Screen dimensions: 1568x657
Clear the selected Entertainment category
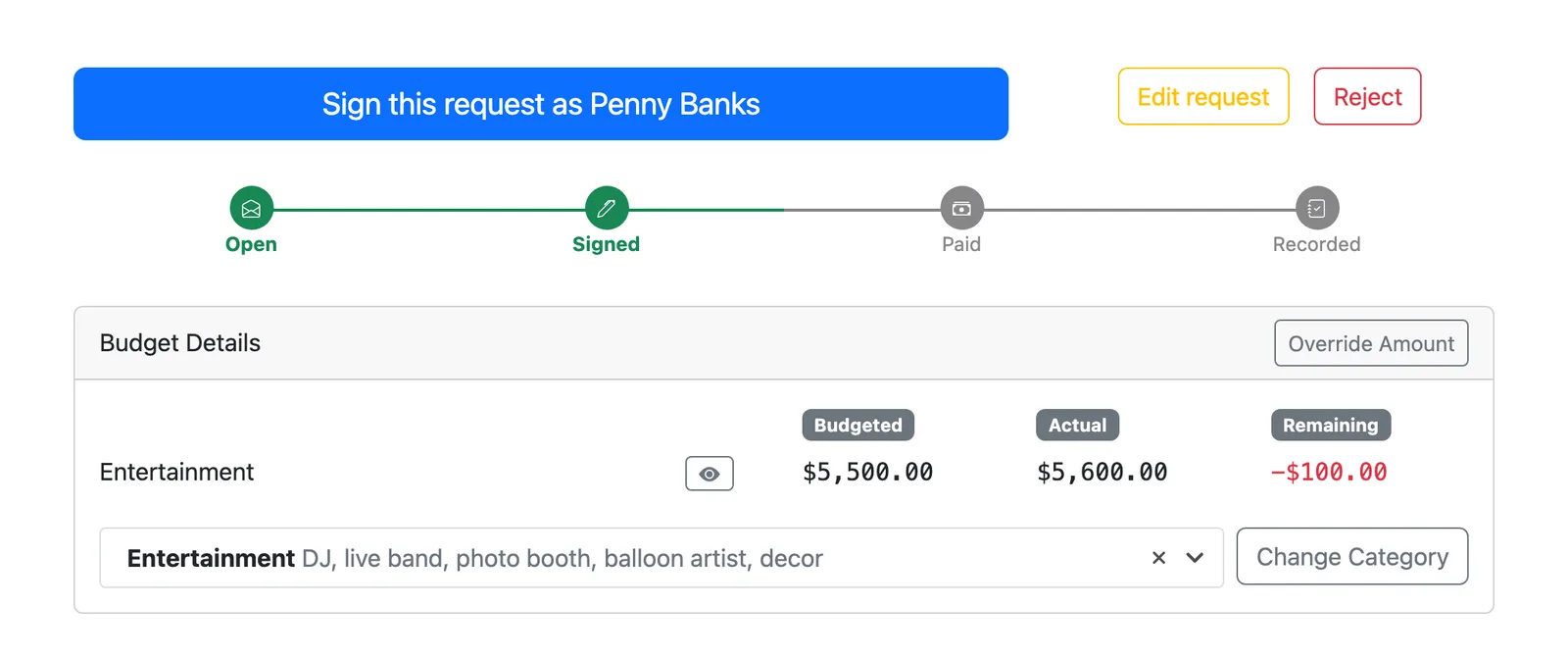click(x=1158, y=558)
